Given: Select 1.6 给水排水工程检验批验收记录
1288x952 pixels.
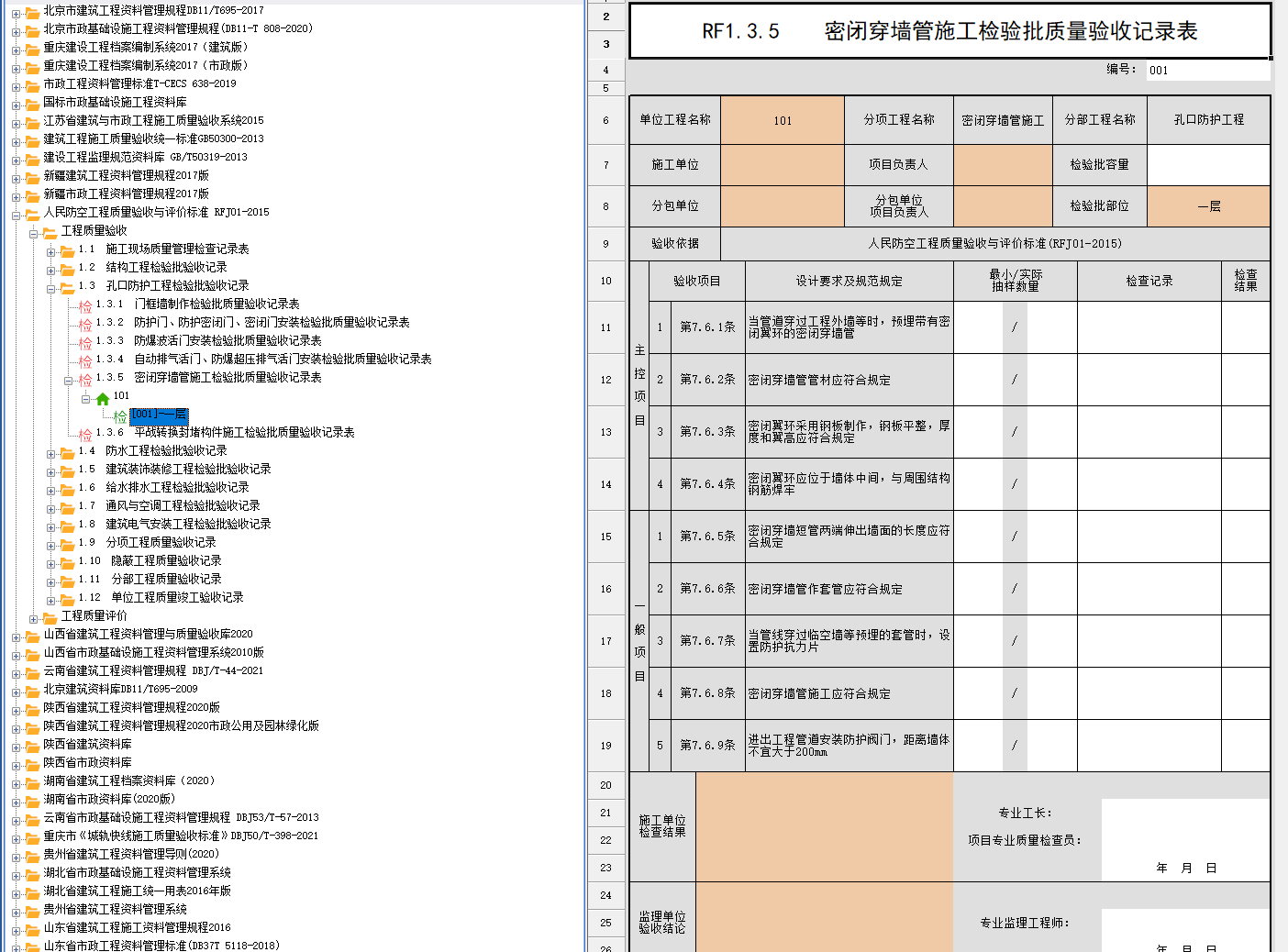Looking at the screenshot, I should pos(163,488).
